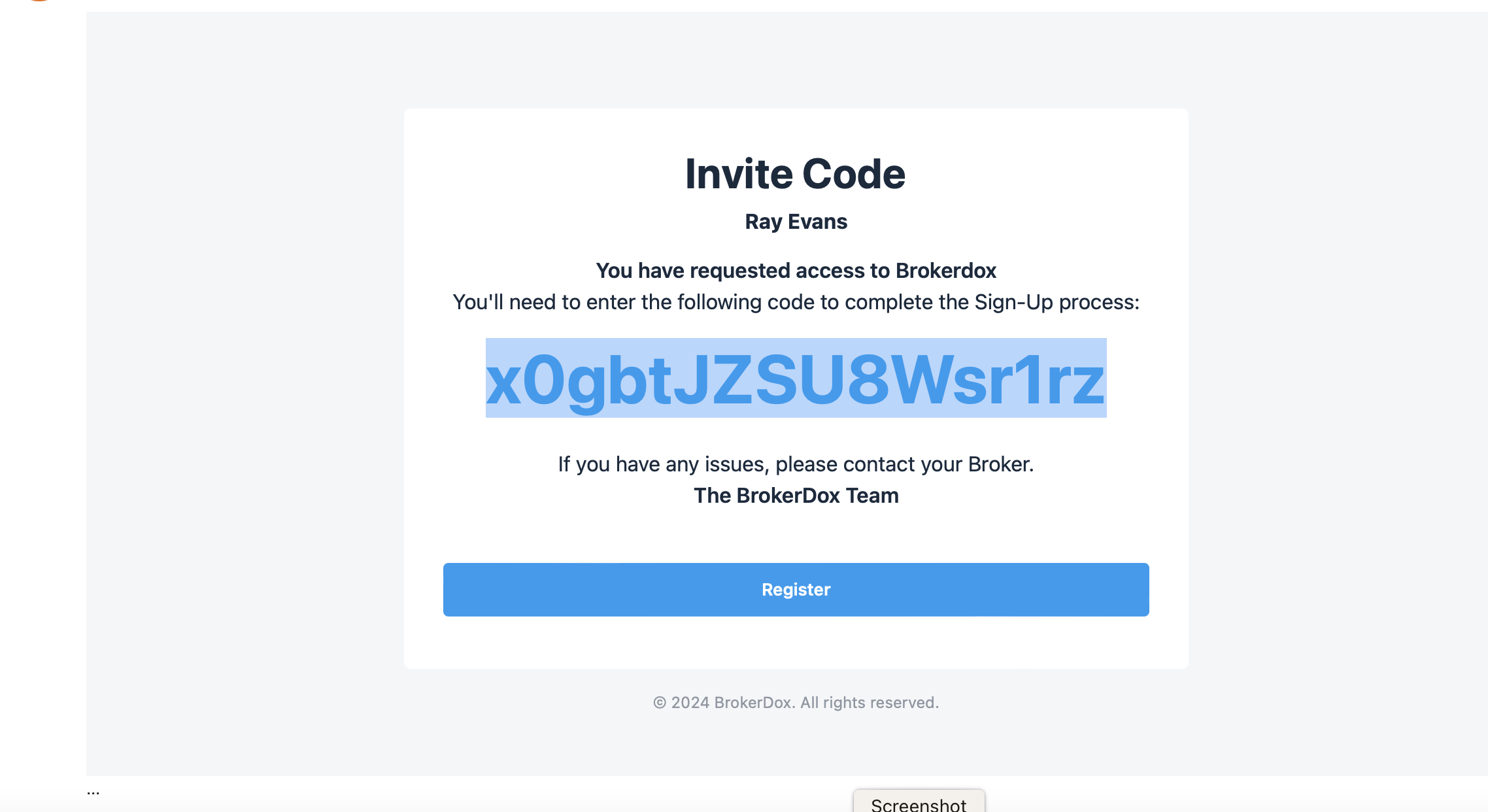Click 'All rights reserved.' in the footer

point(870,703)
